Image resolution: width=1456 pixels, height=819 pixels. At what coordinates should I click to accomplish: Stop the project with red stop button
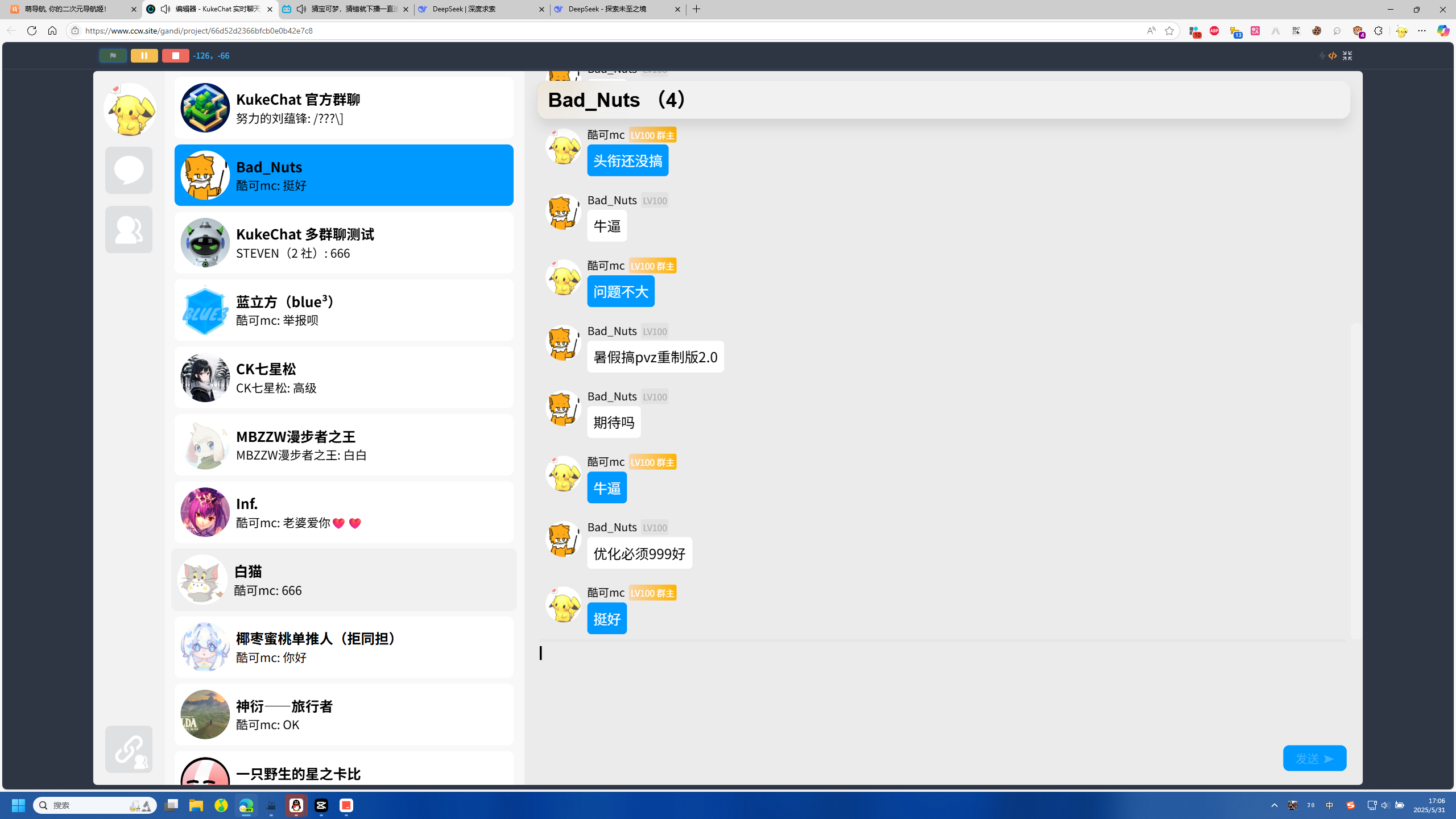(x=175, y=56)
